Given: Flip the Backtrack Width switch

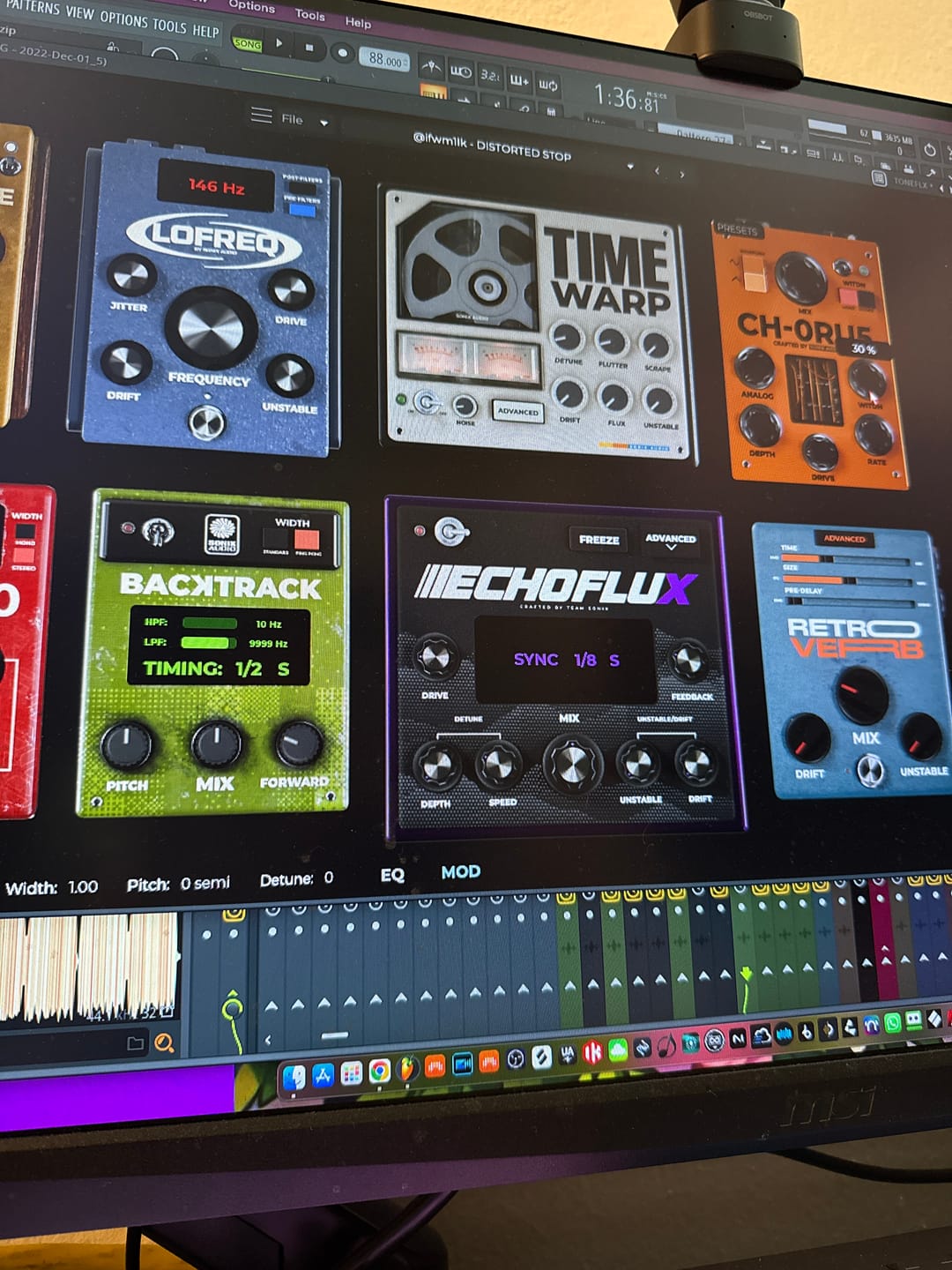Looking at the screenshot, I should coord(293,539).
